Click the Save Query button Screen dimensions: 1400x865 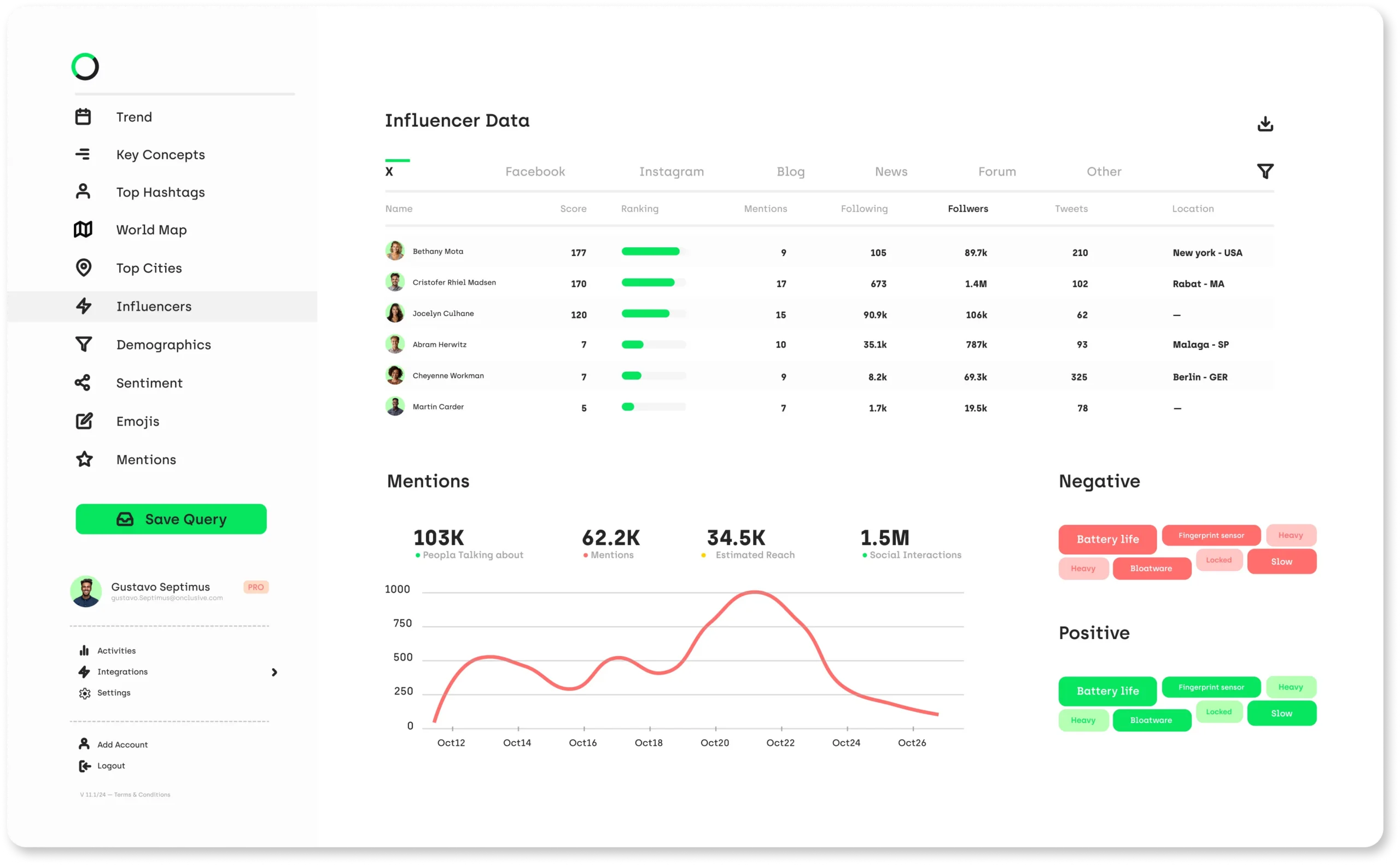click(171, 519)
